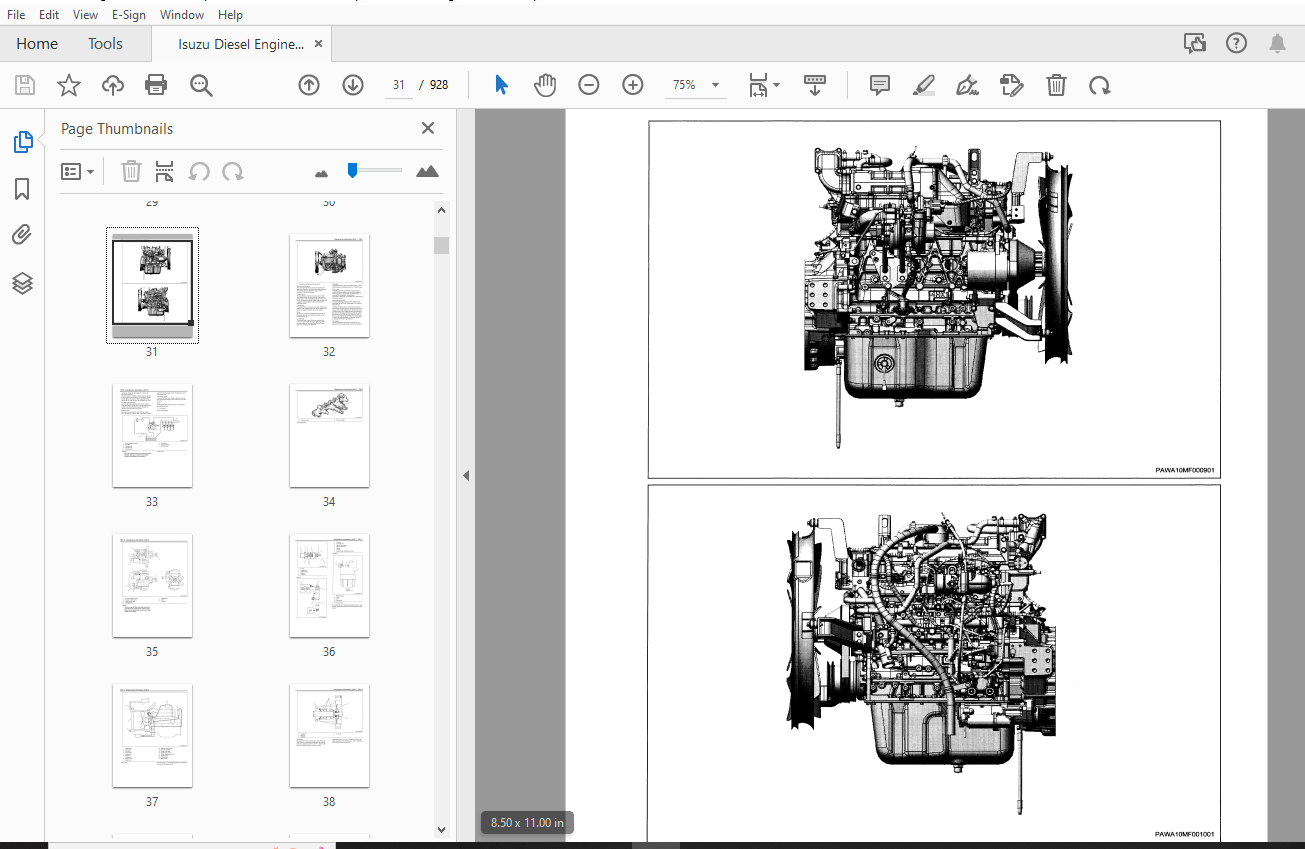Collapse the navigation pane with the side arrow

click(x=465, y=476)
